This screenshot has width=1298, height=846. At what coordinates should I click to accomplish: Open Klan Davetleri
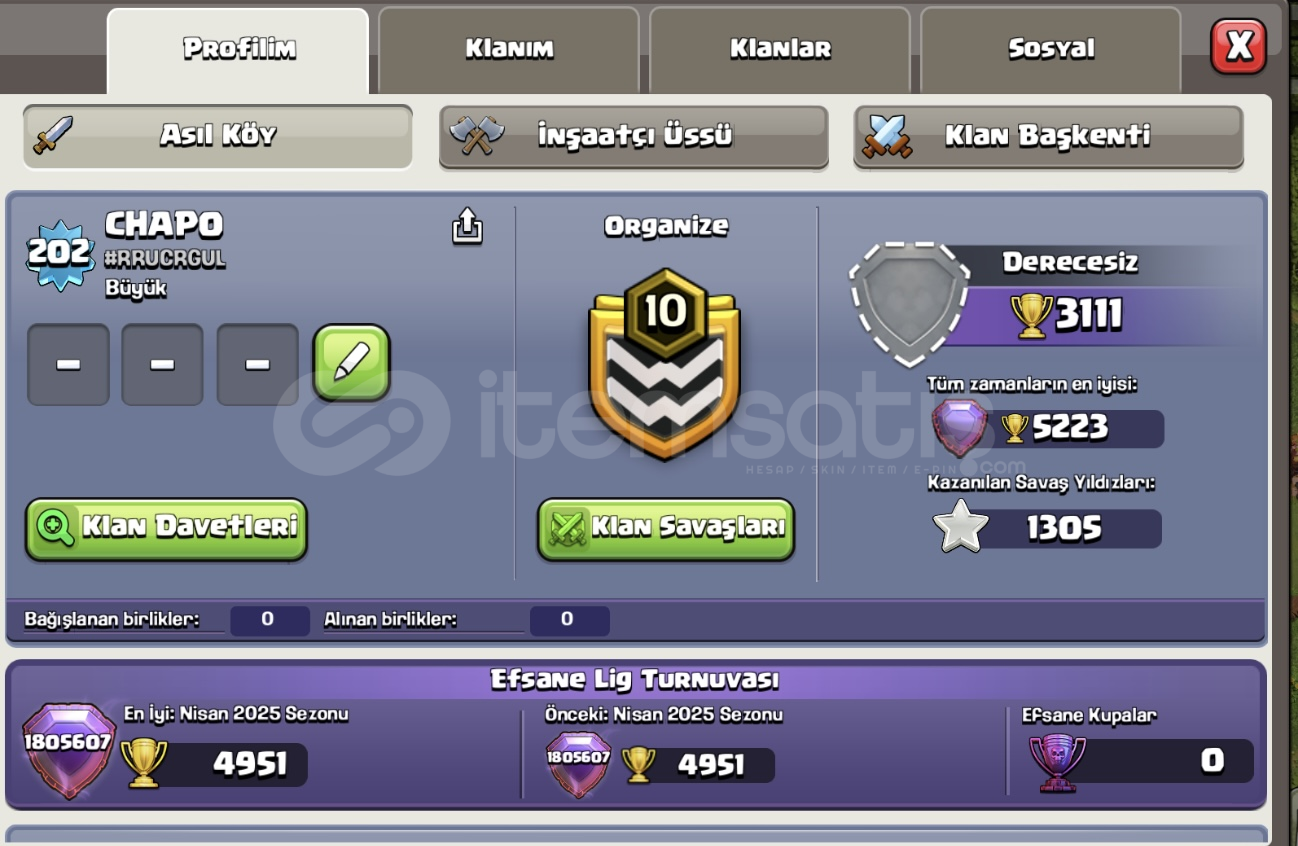(x=166, y=528)
